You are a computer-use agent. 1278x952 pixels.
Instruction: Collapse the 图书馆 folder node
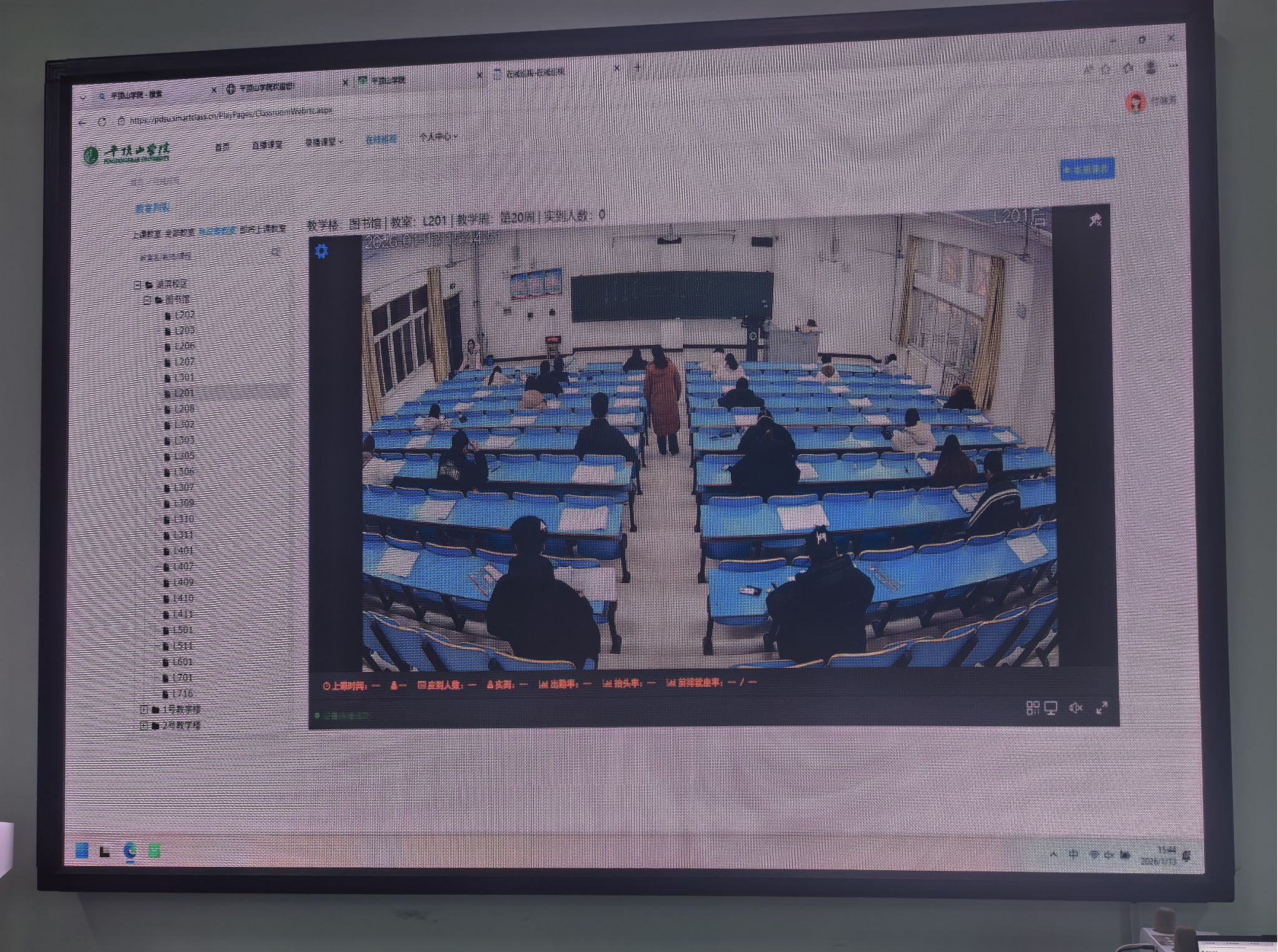[148, 300]
